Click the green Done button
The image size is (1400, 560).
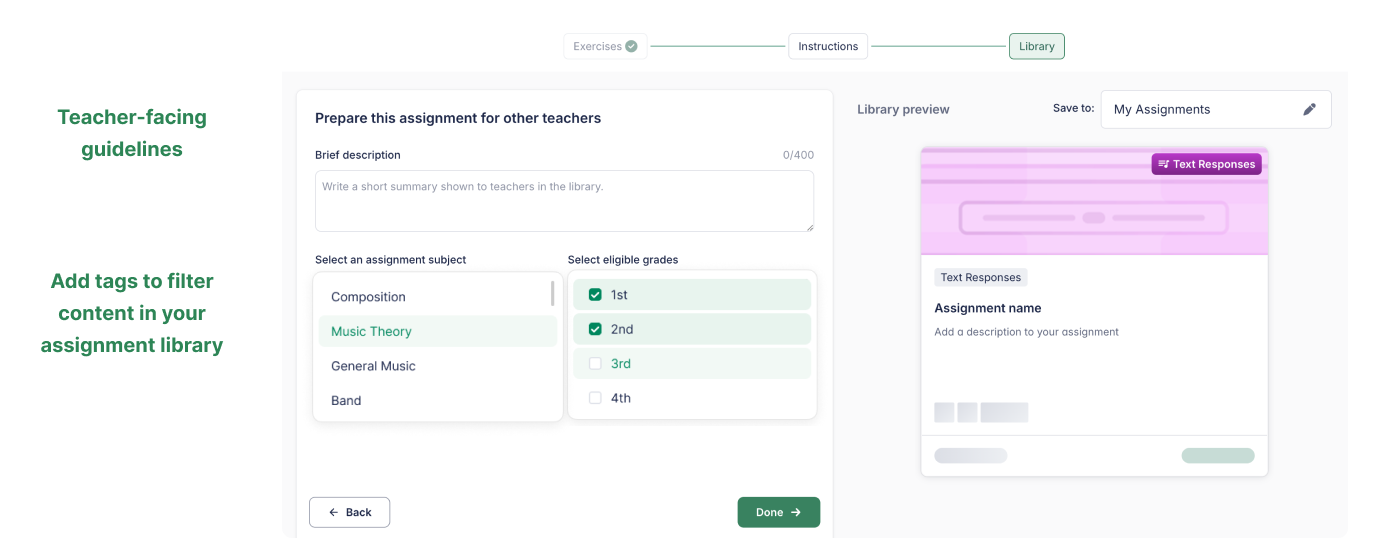pyautogui.click(x=778, y=512)
